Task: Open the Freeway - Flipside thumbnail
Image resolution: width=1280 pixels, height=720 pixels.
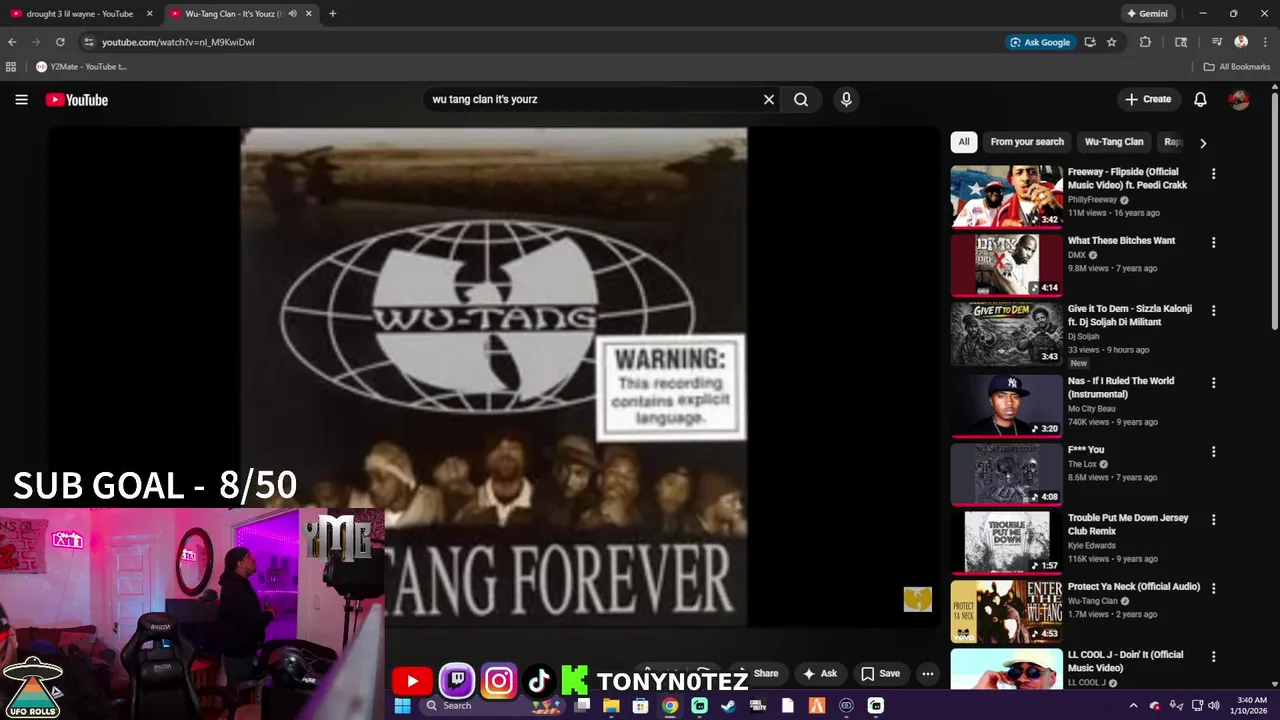Action: coord(1006,196)
